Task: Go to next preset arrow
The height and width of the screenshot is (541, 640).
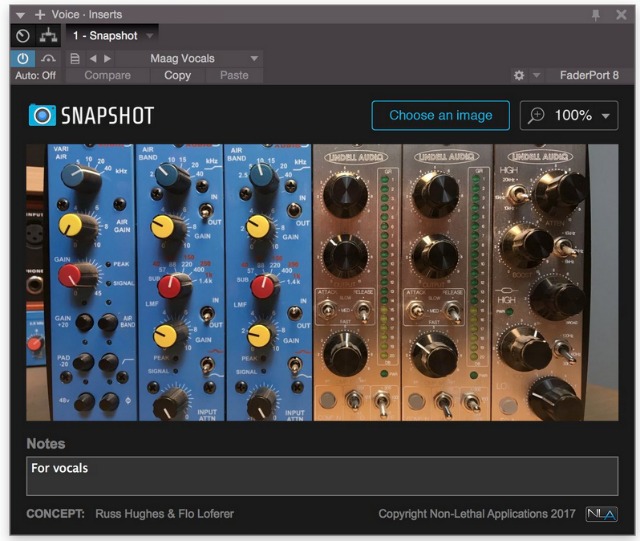Action: click(x=107, y=59)
